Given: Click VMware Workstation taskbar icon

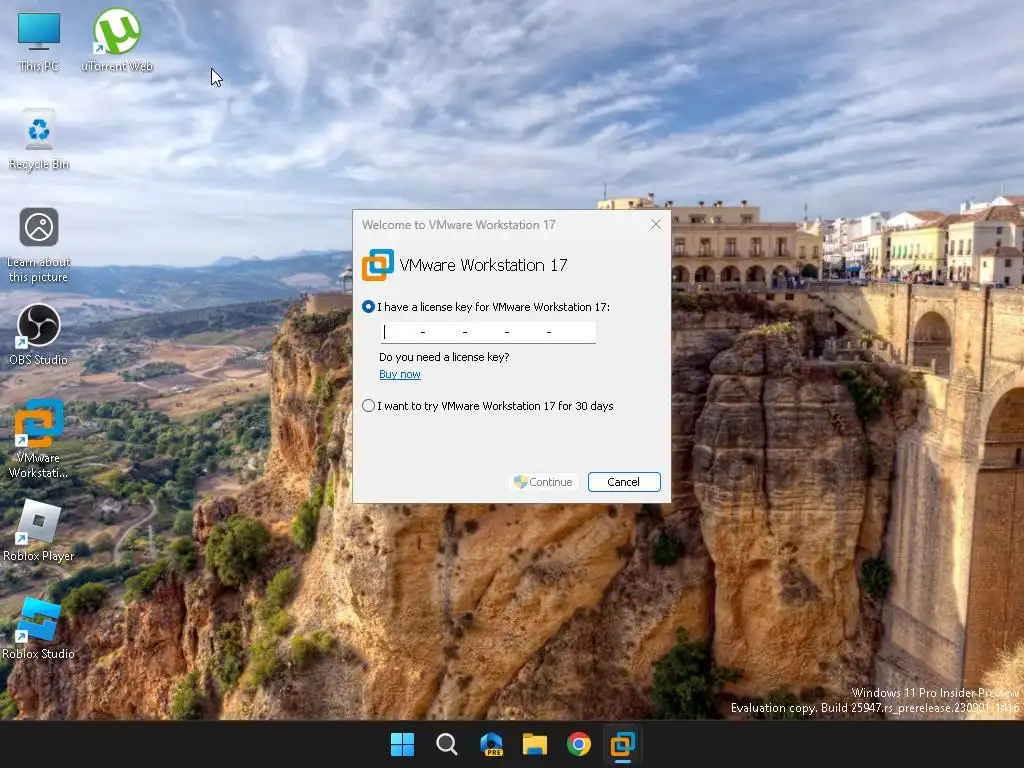Looking at the screenshot, I should click(622, 744).
